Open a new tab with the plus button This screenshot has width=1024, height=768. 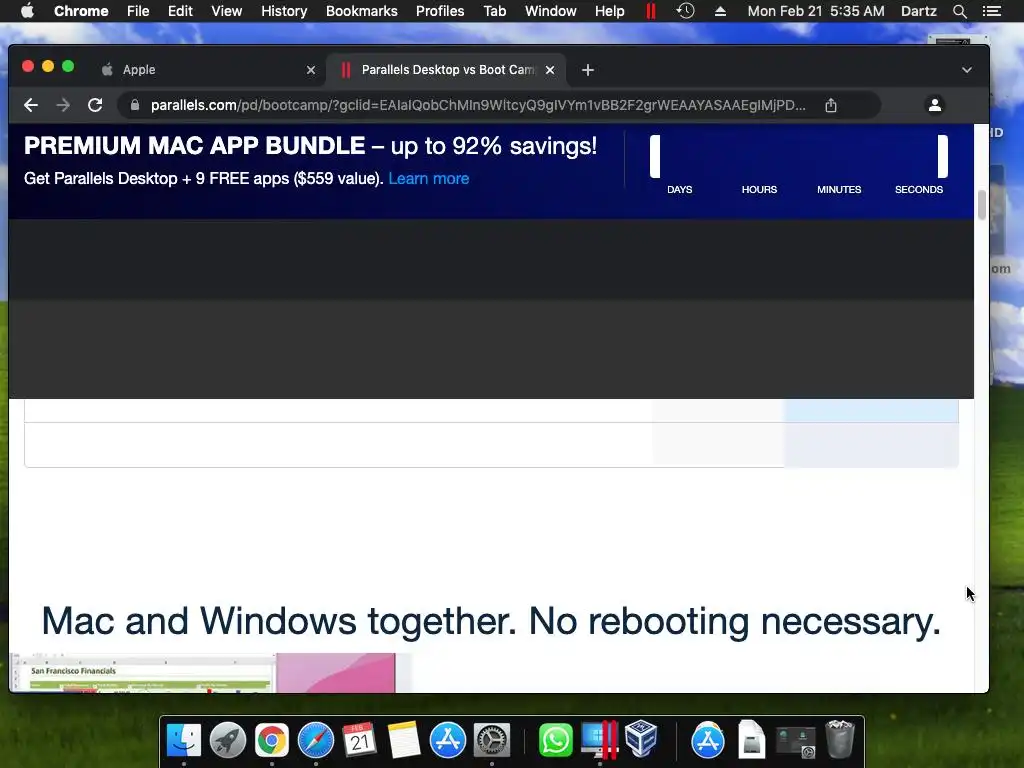tap(588, 70)
